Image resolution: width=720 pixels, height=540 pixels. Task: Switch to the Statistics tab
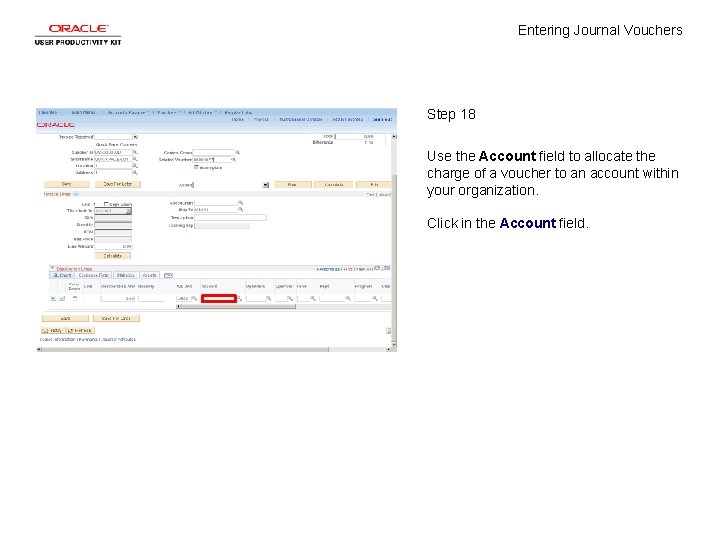tap(125, 276)
